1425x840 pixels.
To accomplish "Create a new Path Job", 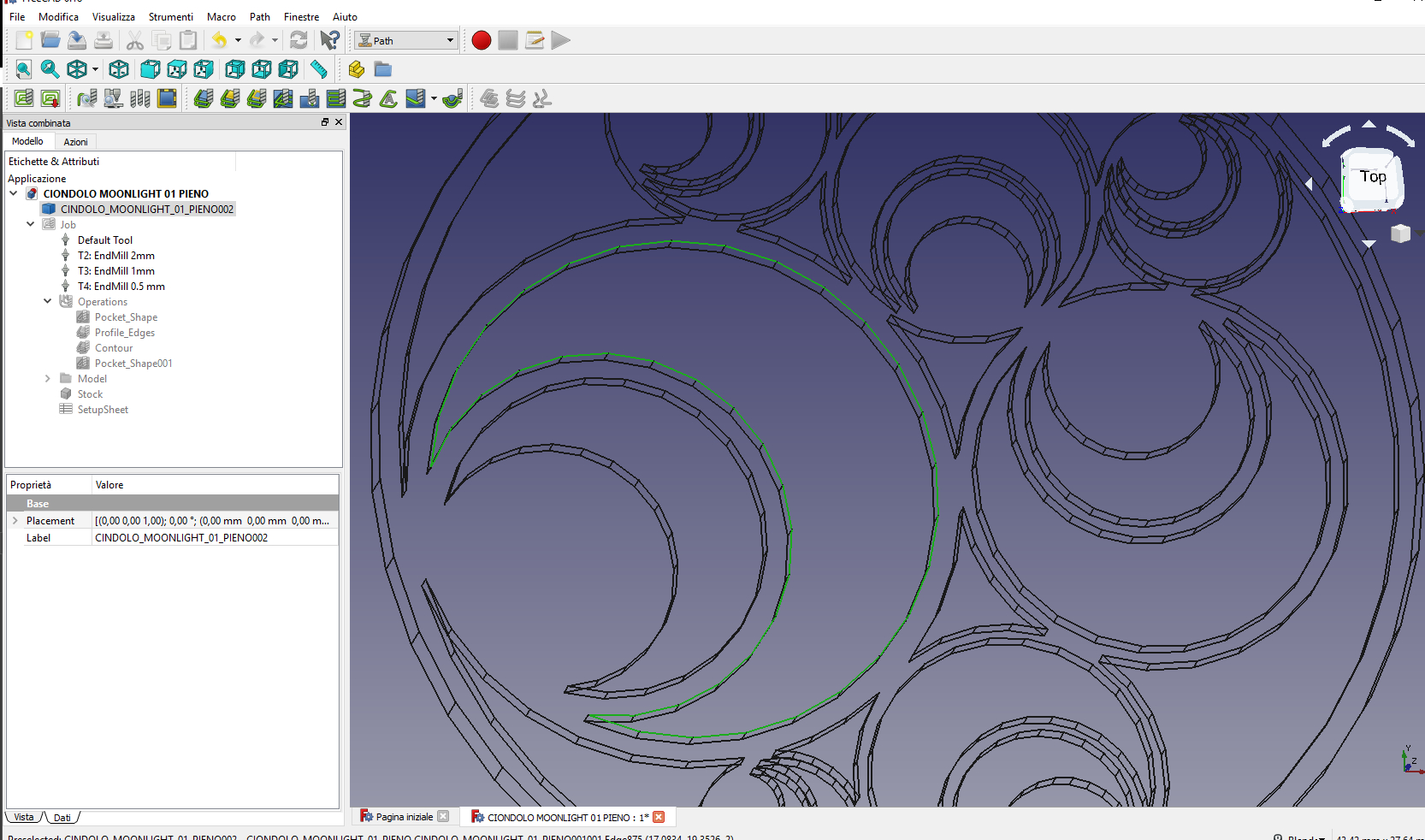I will click(24, 98).
